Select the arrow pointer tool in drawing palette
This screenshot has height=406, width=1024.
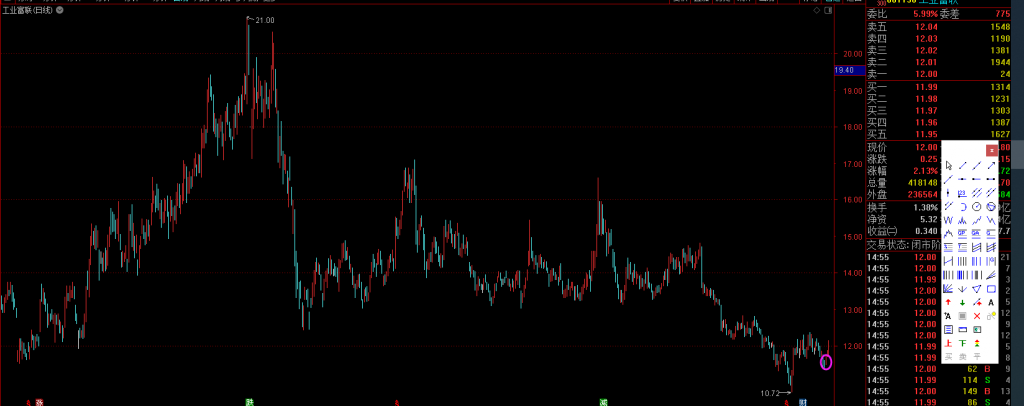coord(948,165)
